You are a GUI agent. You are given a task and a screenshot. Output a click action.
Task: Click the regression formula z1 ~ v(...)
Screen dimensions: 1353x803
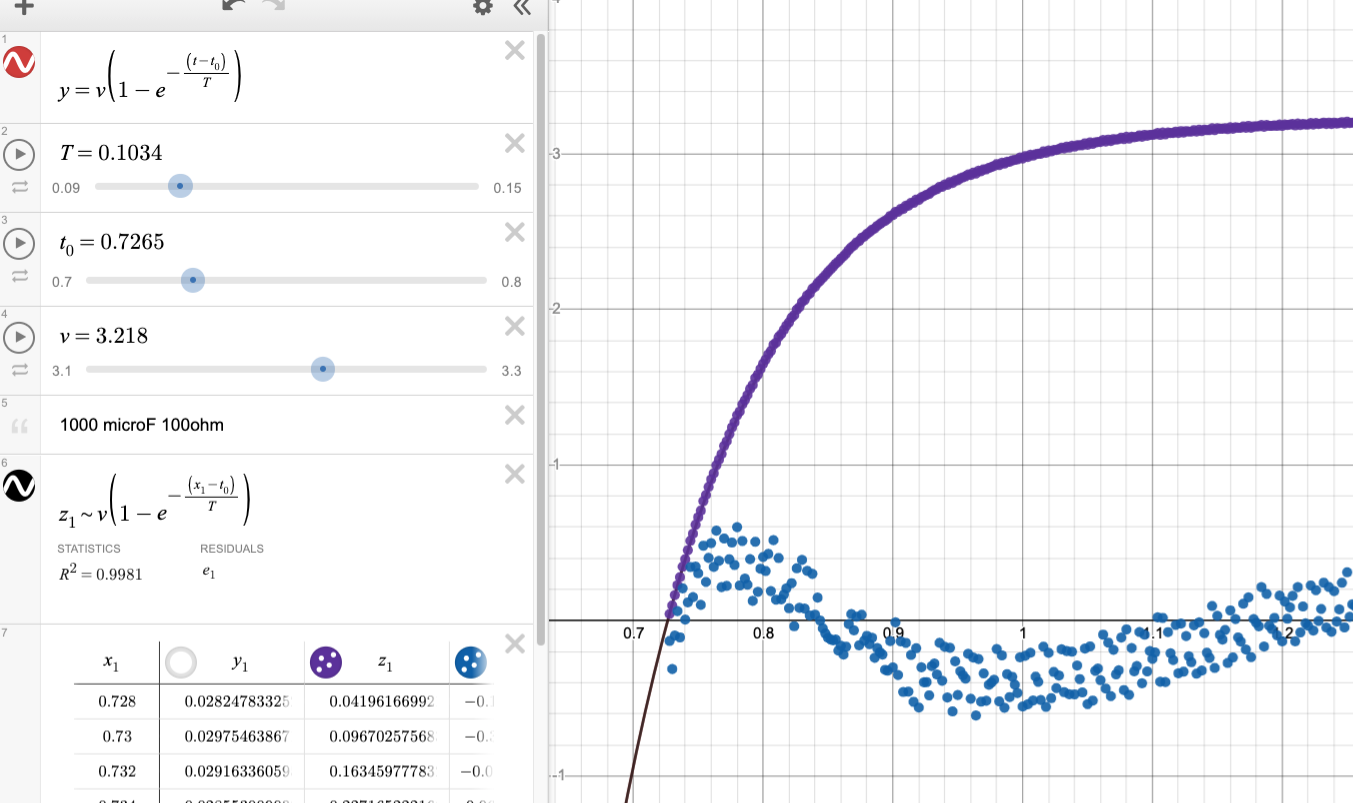[x=154, y=500]
